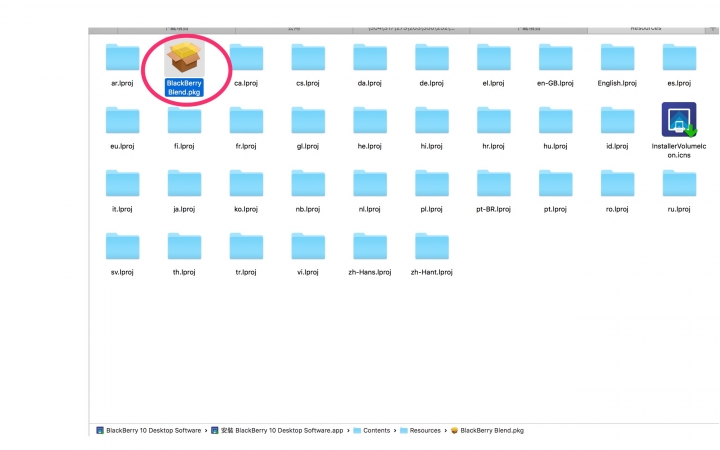Select the pt-BR.lproj folder
720x450 pixels.
[x=494, y=183]
